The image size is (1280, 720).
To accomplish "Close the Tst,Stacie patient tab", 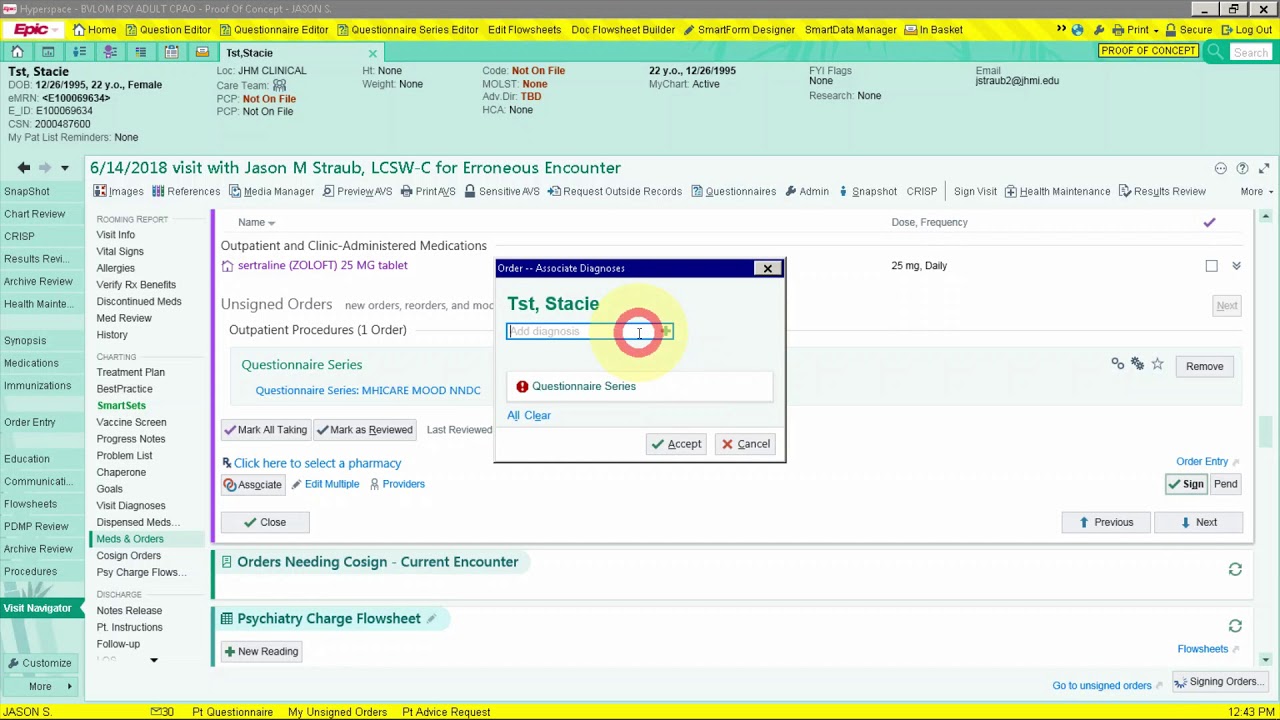I will click(x=373, y=53).
